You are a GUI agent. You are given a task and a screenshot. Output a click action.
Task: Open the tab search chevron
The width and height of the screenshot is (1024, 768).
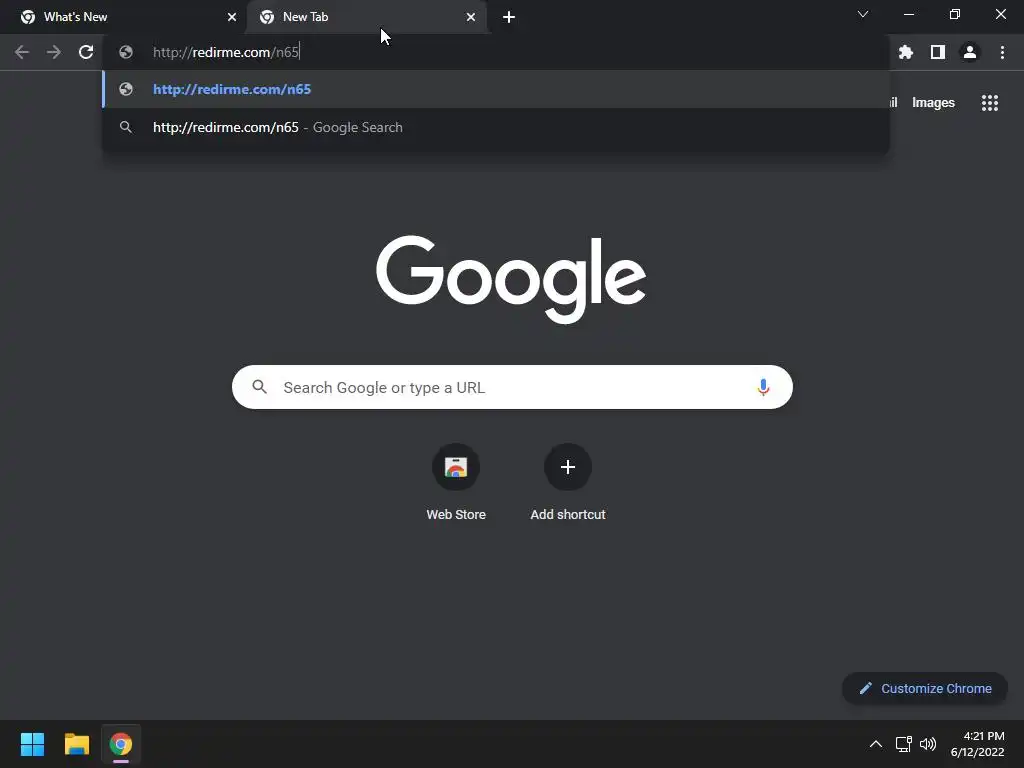[863, 14]
